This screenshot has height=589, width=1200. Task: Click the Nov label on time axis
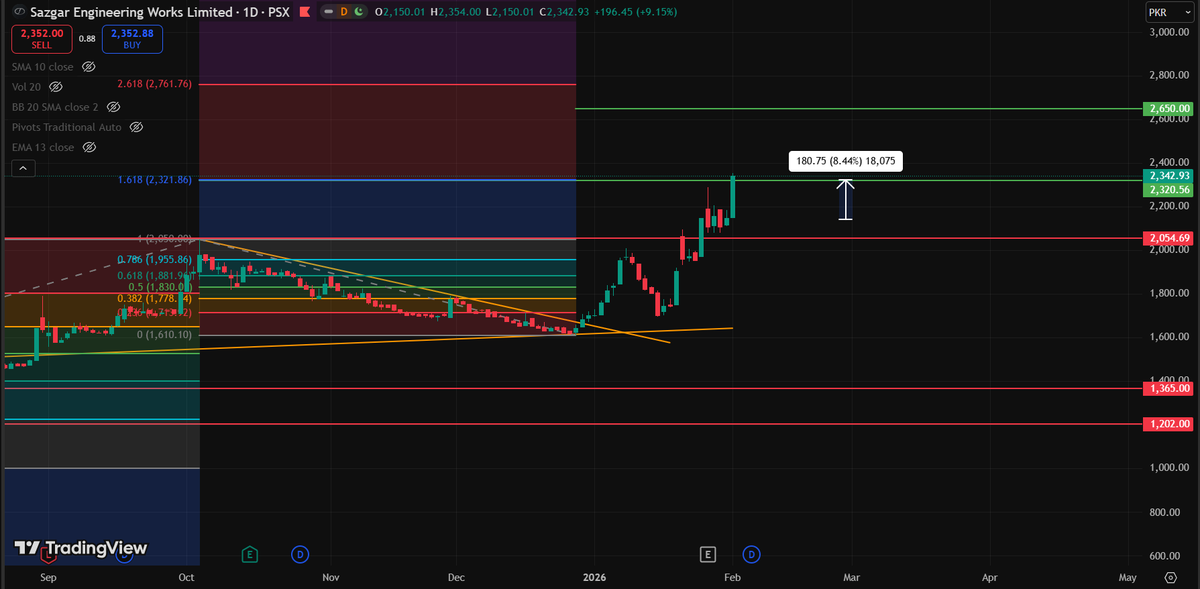tap(331, 577)
